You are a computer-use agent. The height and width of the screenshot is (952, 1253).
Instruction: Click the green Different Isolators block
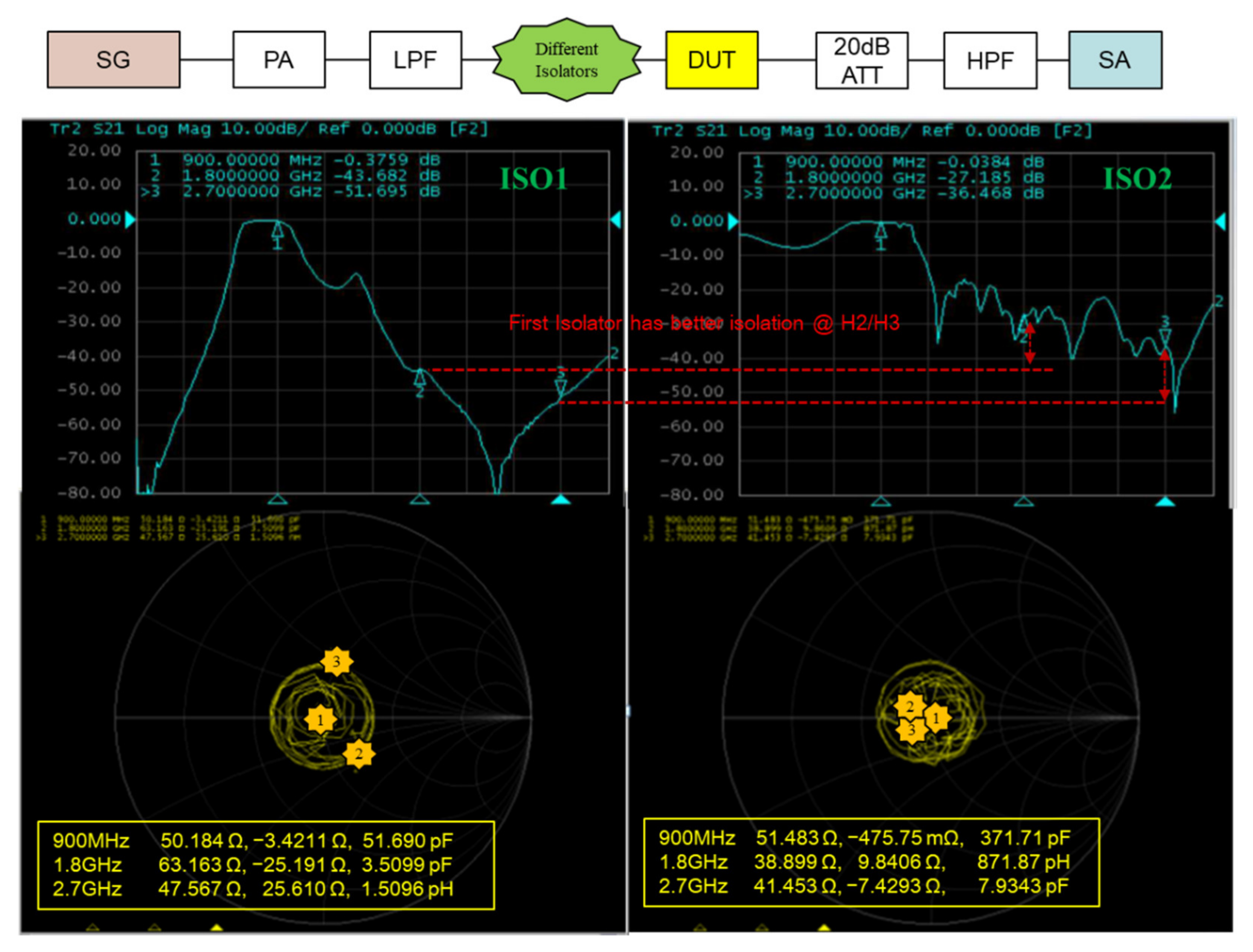coord(567,60)
